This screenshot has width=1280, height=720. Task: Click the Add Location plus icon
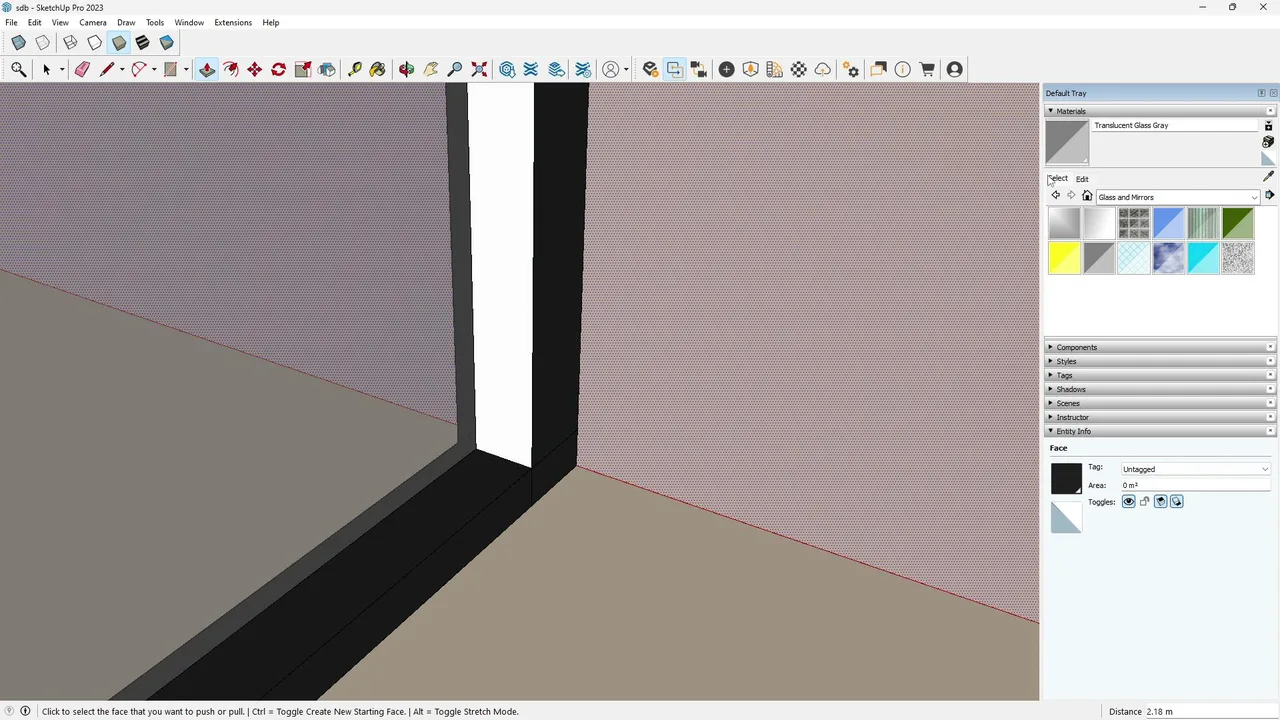tap(727, 69)
